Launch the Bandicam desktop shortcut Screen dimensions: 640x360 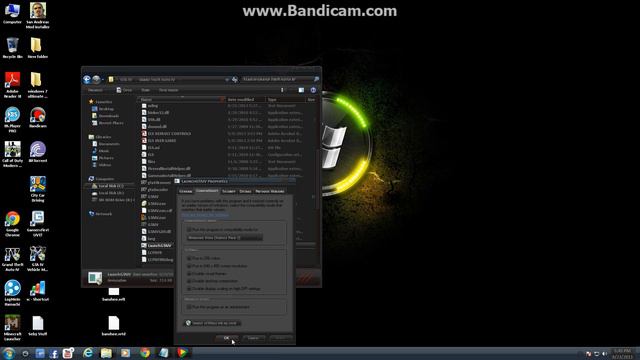[x=37, y=117]
